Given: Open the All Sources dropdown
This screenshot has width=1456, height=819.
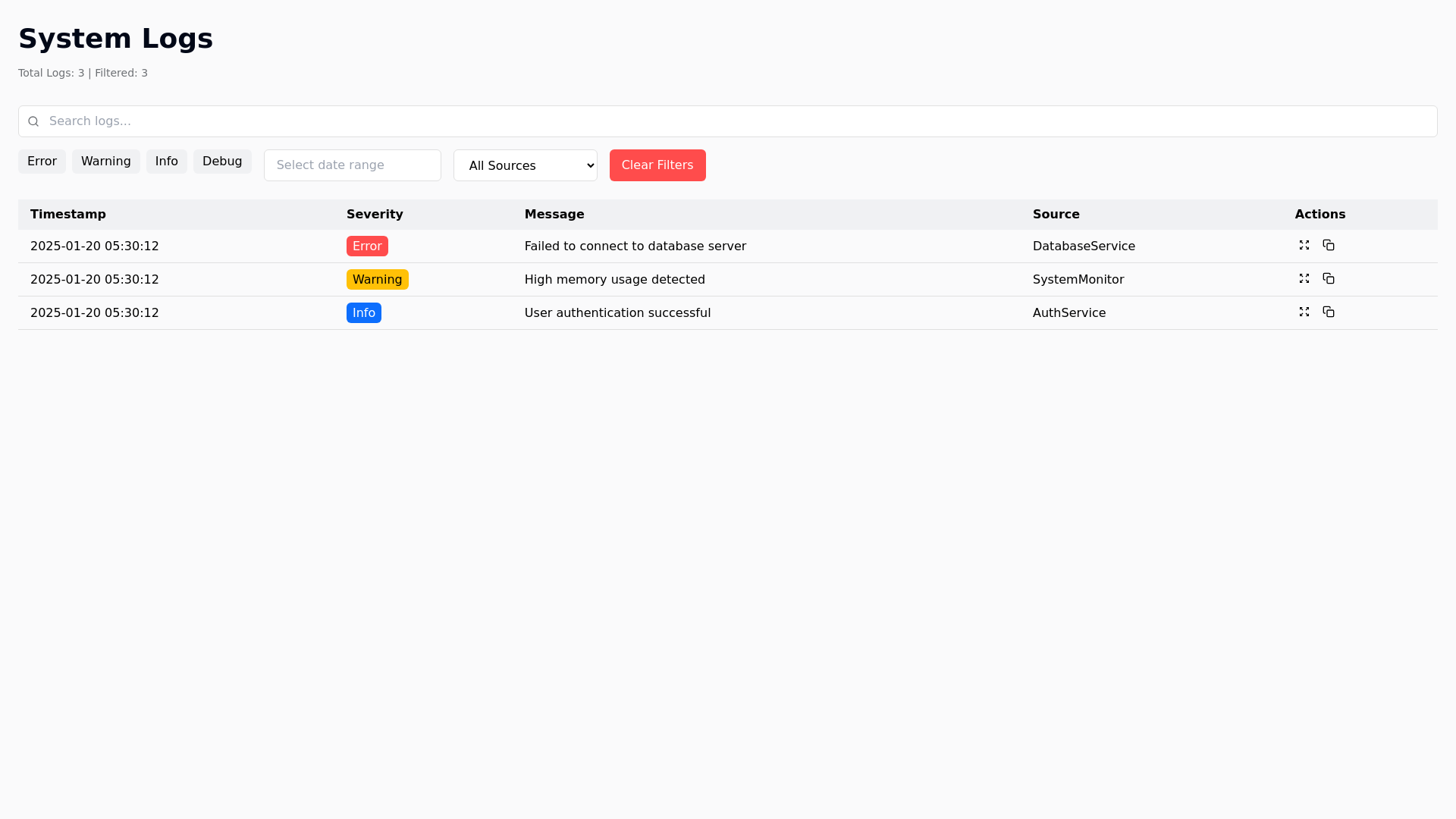Looking at the screenshot, I should (526, 165).
